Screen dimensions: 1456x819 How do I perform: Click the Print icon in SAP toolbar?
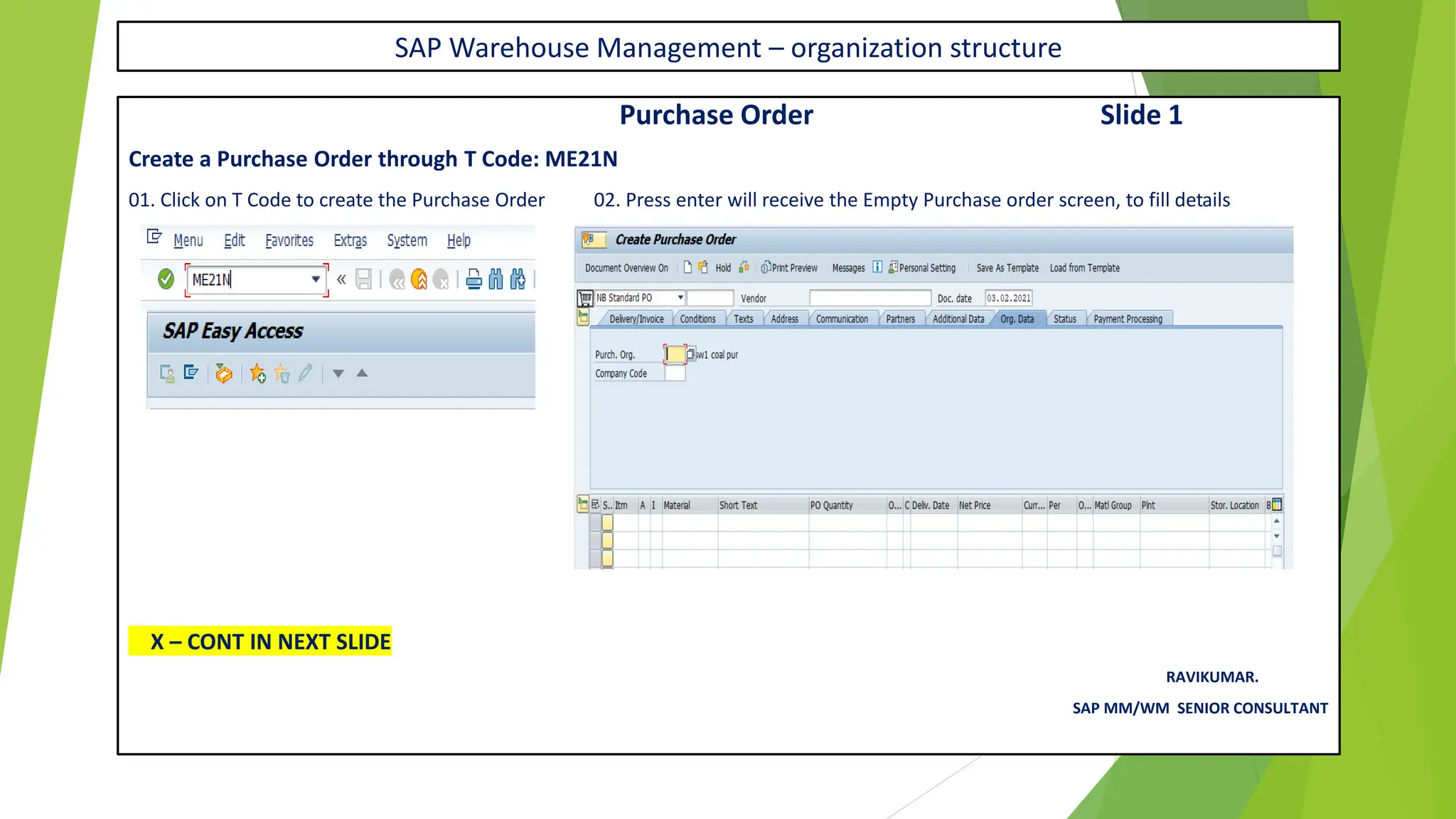(474, 279)
